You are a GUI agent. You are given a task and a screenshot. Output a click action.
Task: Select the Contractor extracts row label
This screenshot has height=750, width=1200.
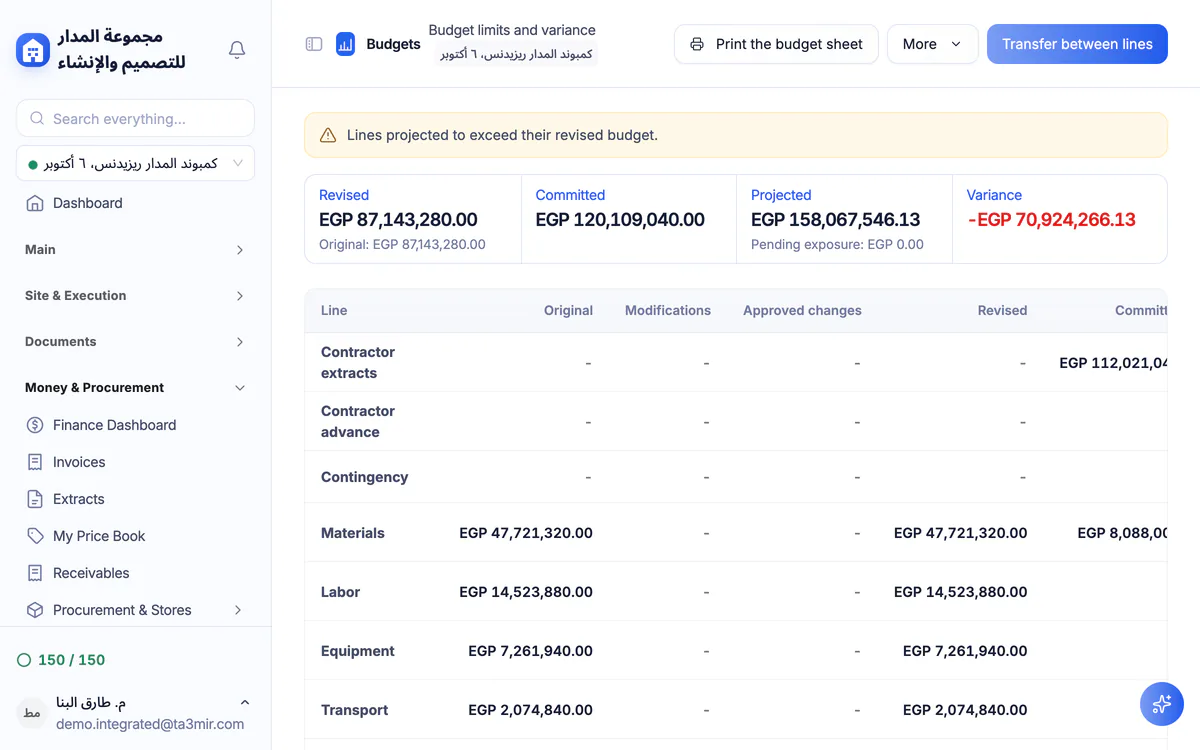pyautogui.click(x=358, y=362)
